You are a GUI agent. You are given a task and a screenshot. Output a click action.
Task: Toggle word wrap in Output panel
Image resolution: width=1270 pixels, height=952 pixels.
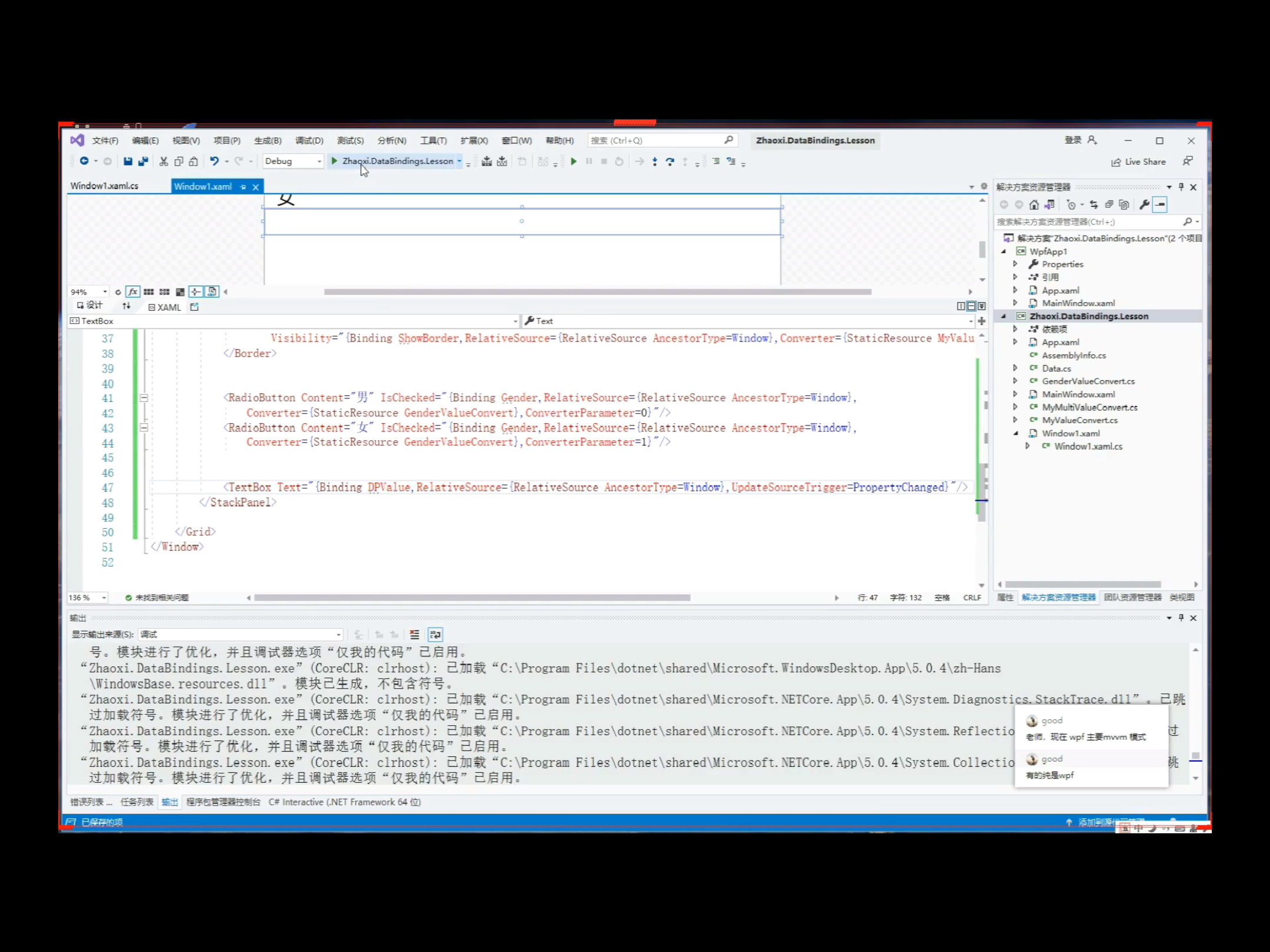click(x=435, y=635)
